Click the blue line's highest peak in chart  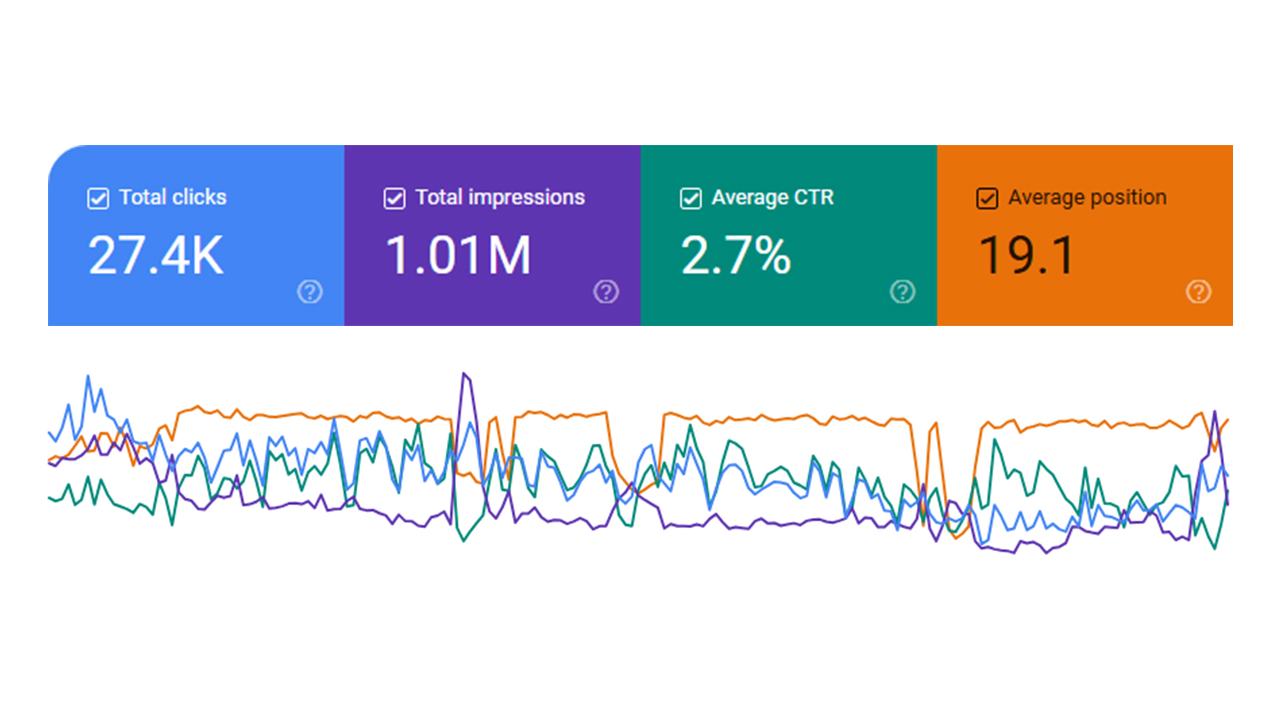[x=88, y=377]
